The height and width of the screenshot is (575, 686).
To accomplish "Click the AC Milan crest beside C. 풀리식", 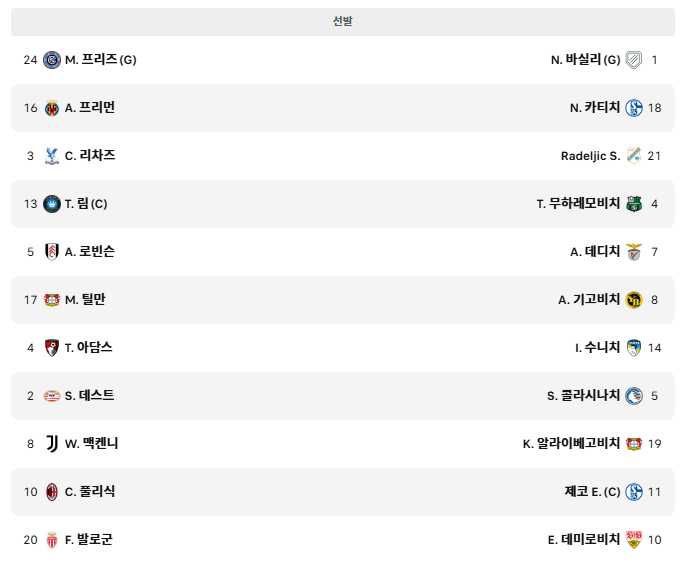I will 52,492.
